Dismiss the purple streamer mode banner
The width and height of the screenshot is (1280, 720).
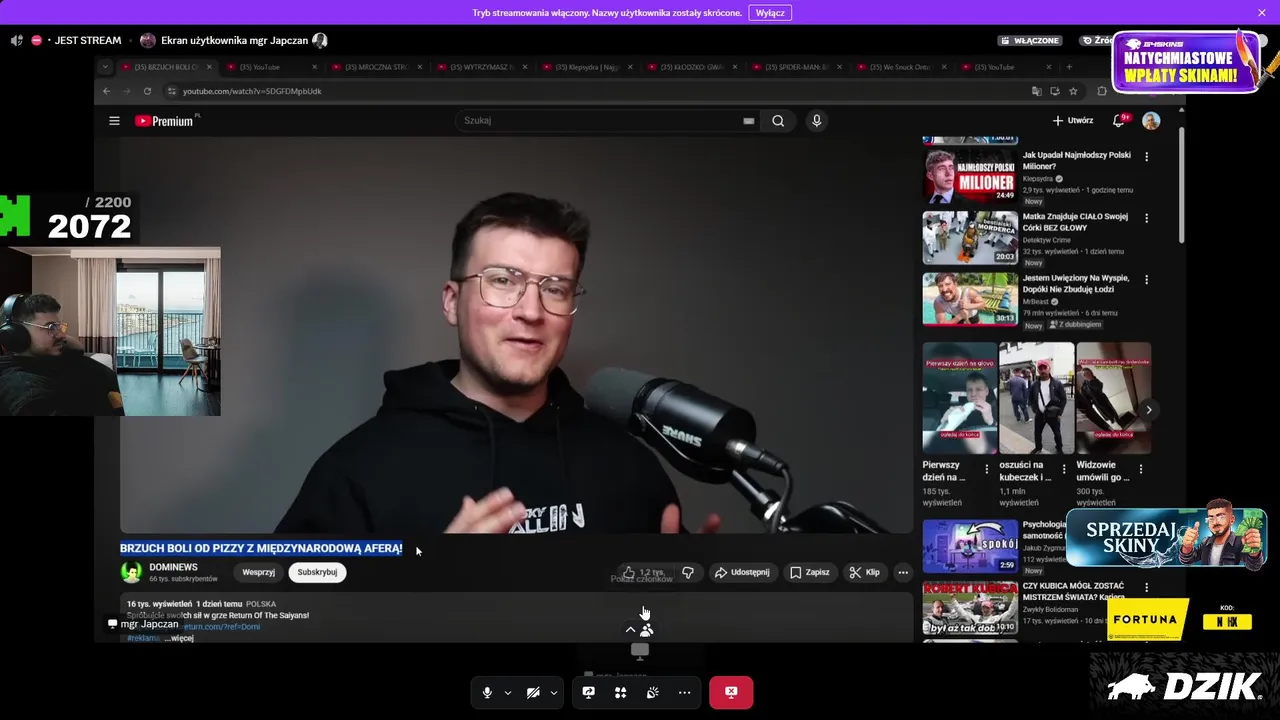[1262, 13]
